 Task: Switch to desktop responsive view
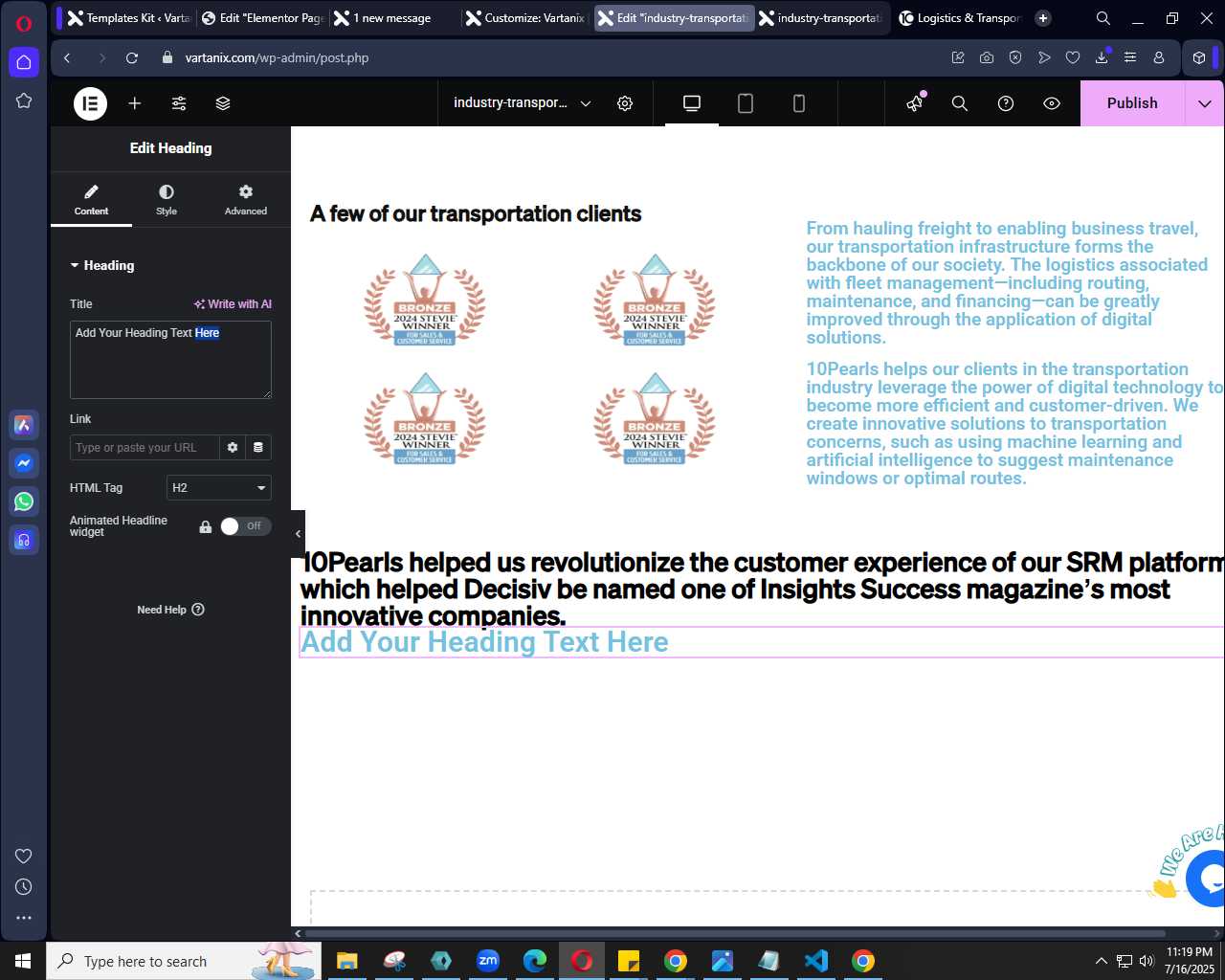[x=692, y=103]
